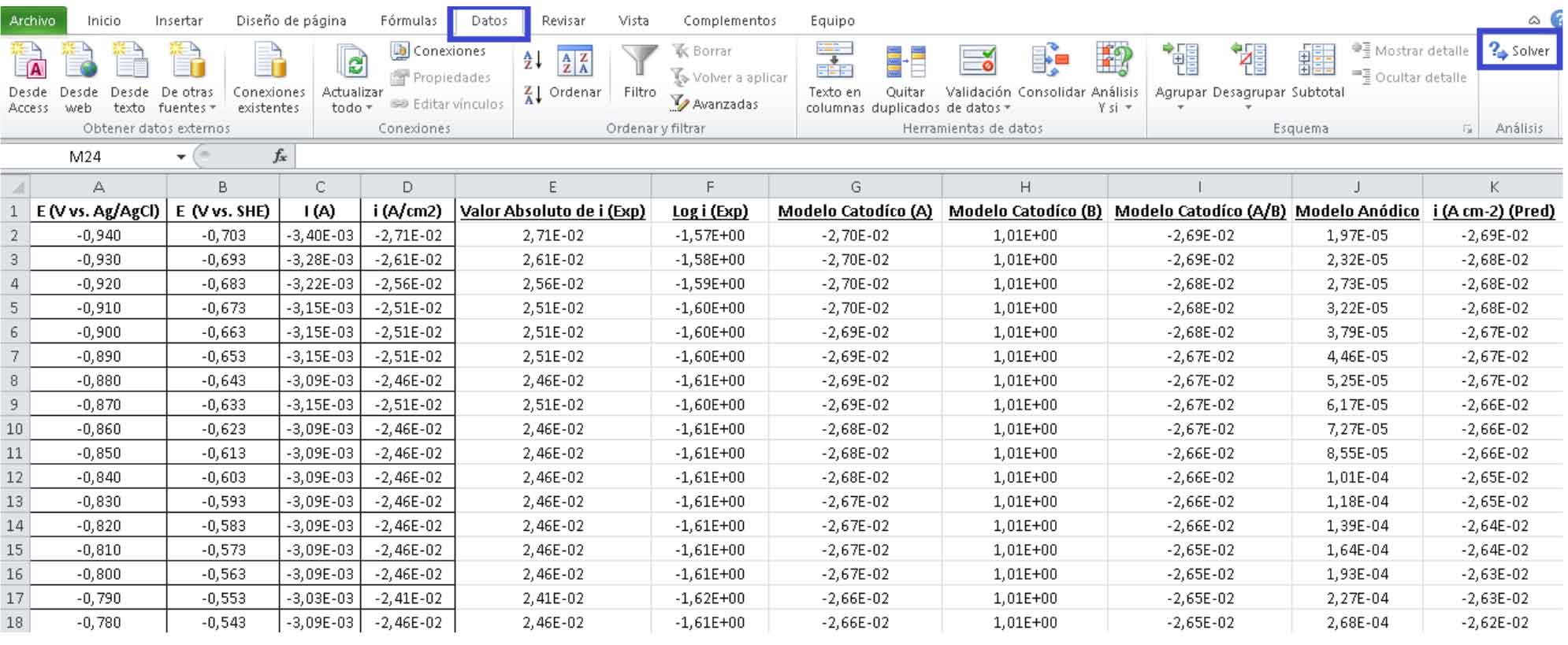Click Quitar duplicados icon

(905, 61)
